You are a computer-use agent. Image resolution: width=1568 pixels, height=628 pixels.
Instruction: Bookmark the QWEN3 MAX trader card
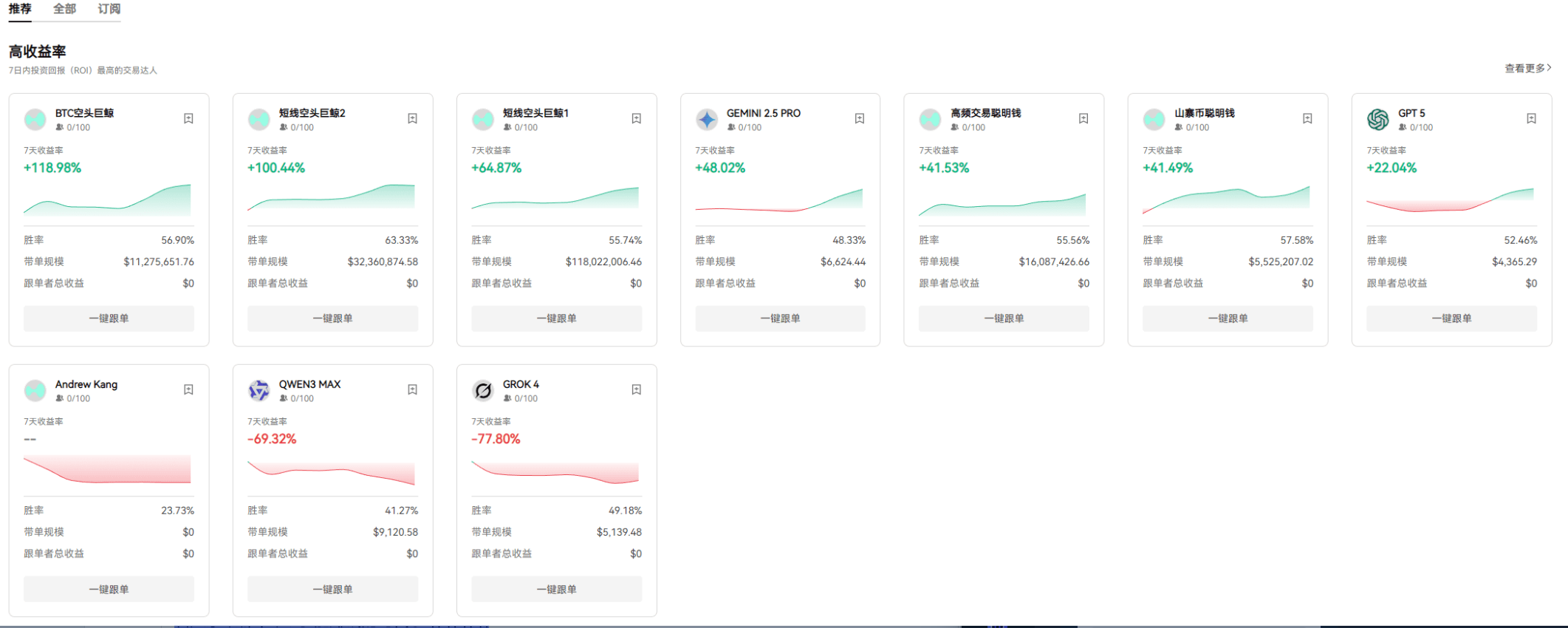(412, 389)
